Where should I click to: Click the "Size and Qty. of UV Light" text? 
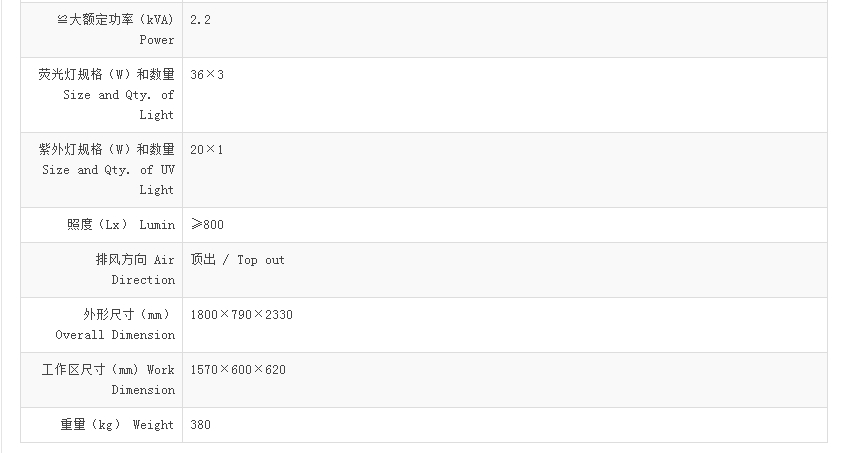109,171
